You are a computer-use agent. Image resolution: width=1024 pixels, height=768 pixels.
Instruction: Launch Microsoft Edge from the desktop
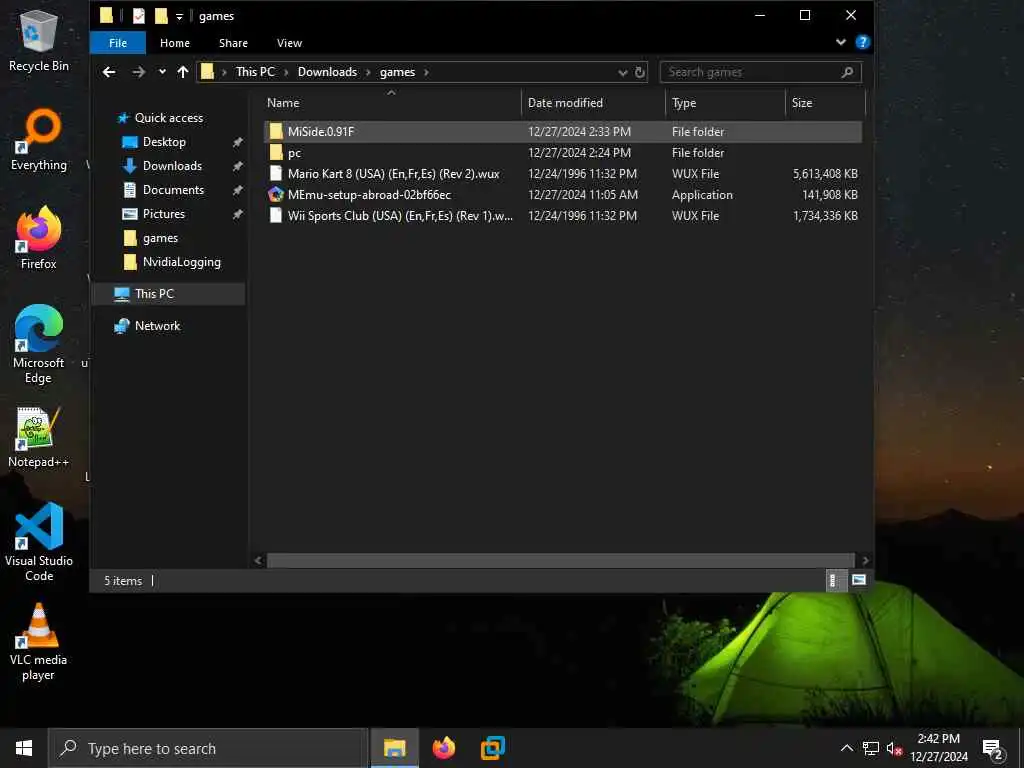tap(39, 345)
